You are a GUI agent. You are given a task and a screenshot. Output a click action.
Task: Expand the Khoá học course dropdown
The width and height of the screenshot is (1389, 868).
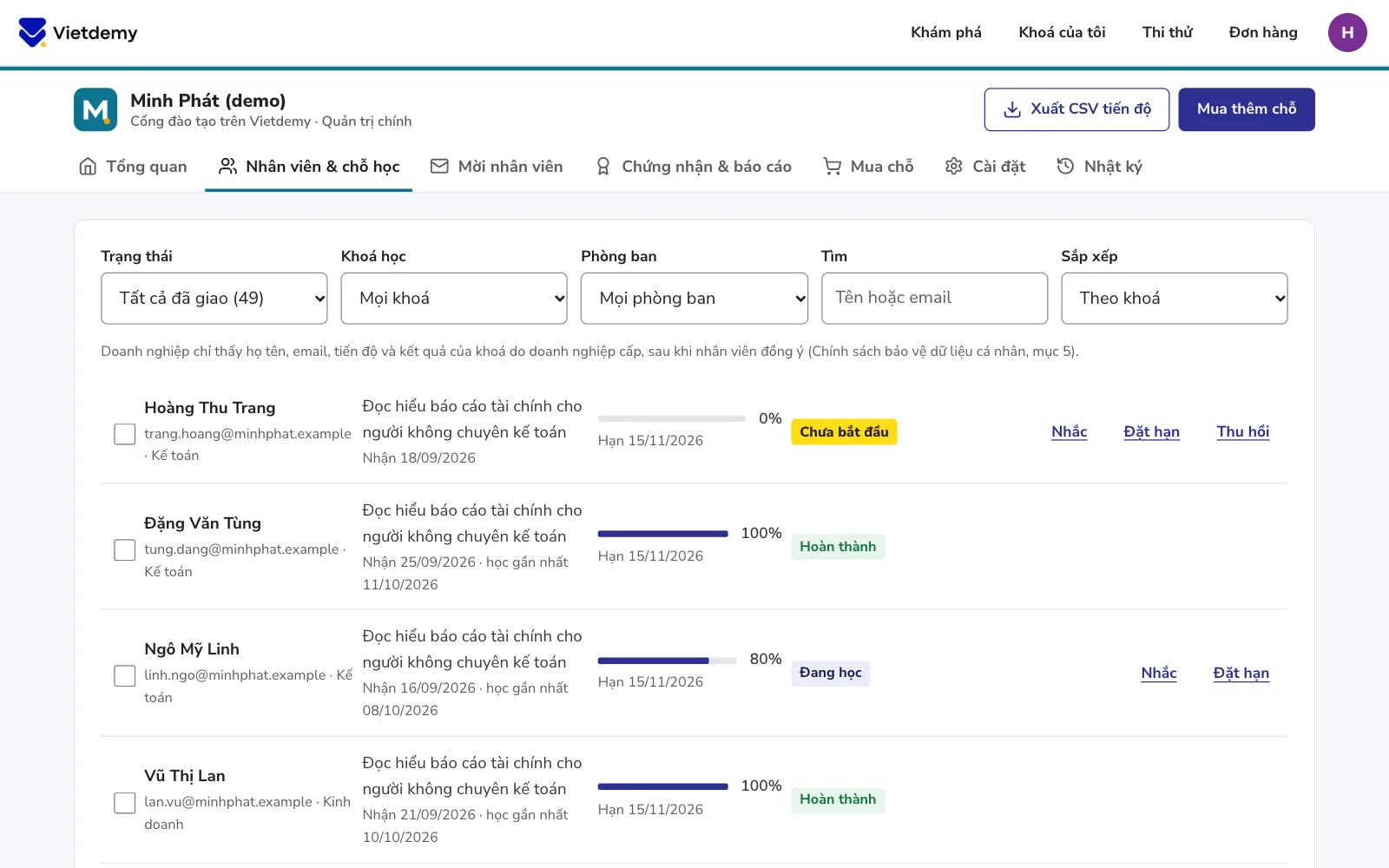pyautogui.click(x=454, y=299)
